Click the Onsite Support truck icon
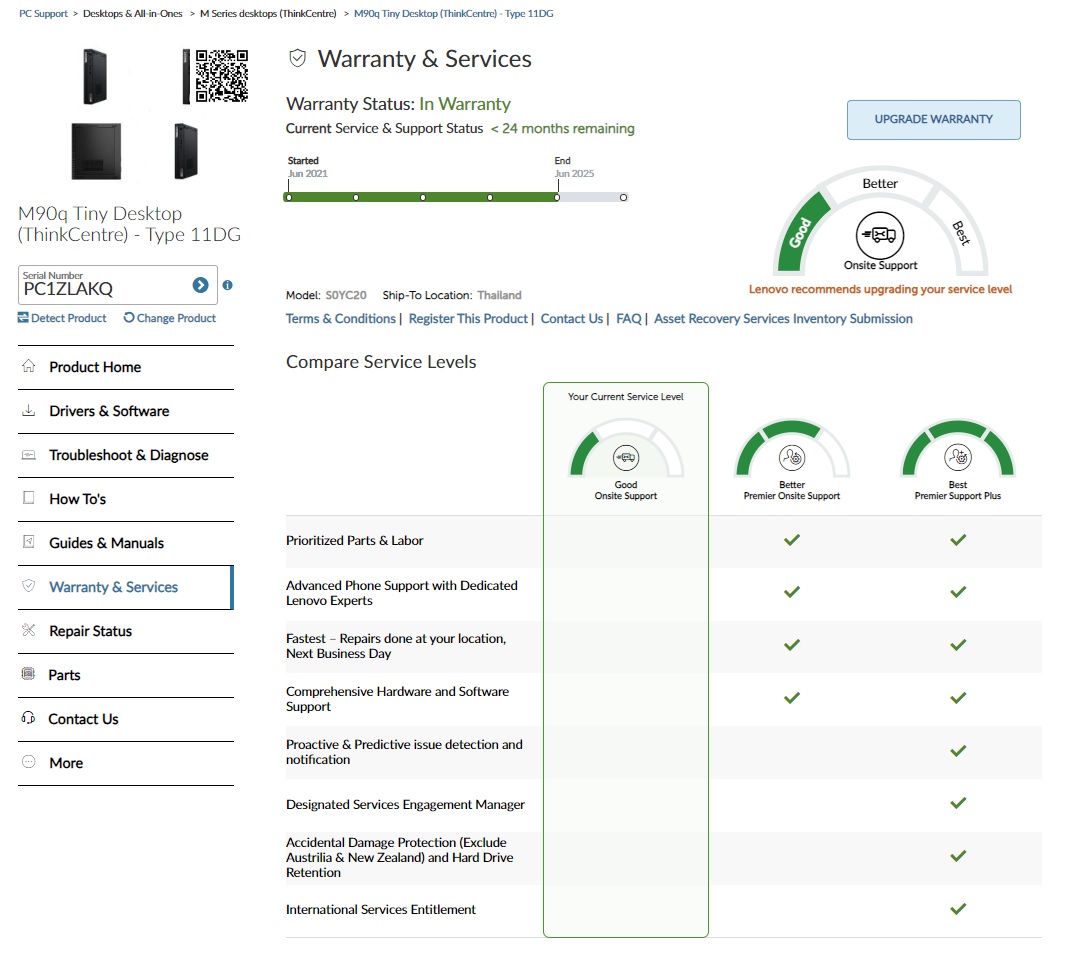The image size is (1092, 961). (880, 235)
